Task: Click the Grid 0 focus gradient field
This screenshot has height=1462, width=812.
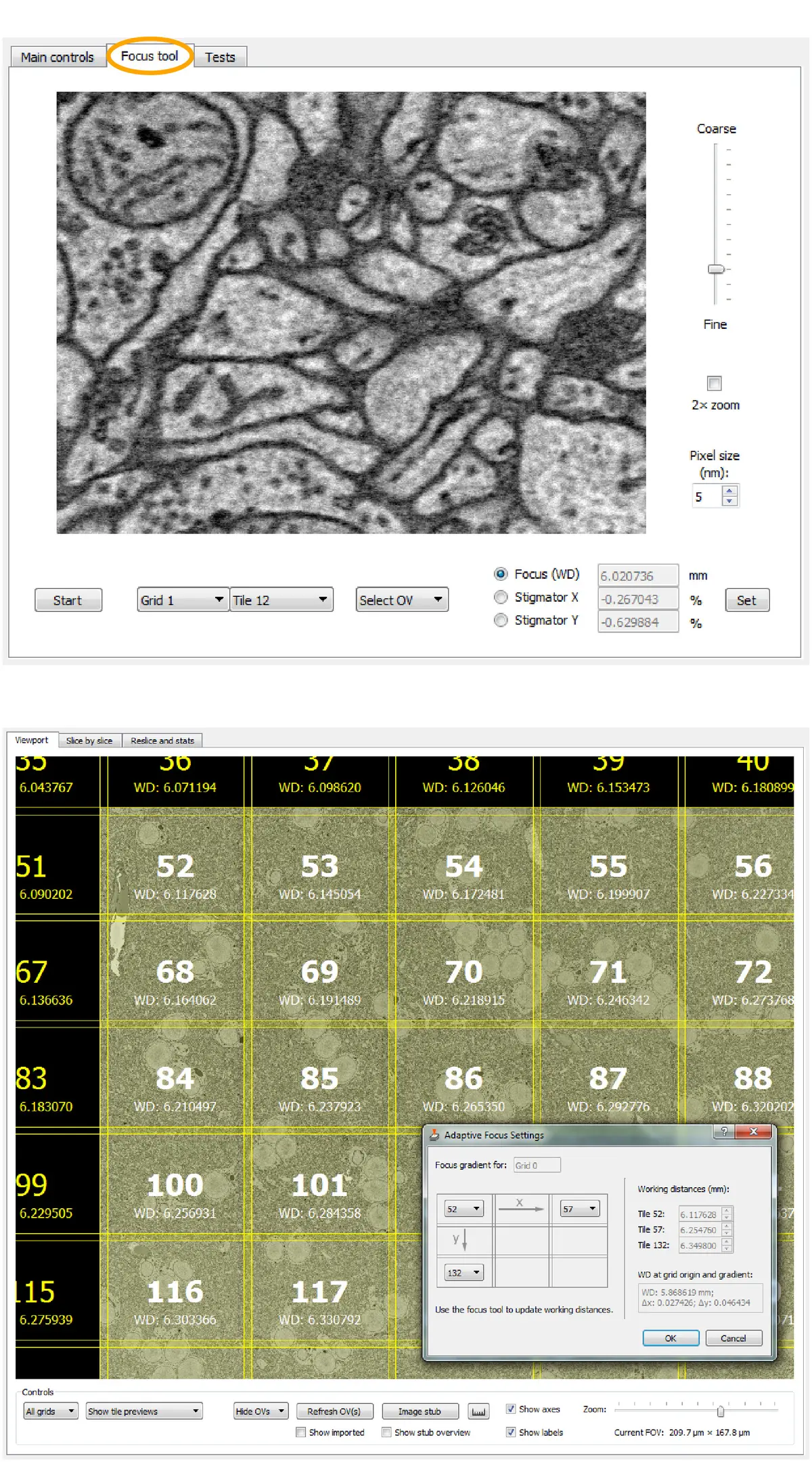Action: point(537,1165)
